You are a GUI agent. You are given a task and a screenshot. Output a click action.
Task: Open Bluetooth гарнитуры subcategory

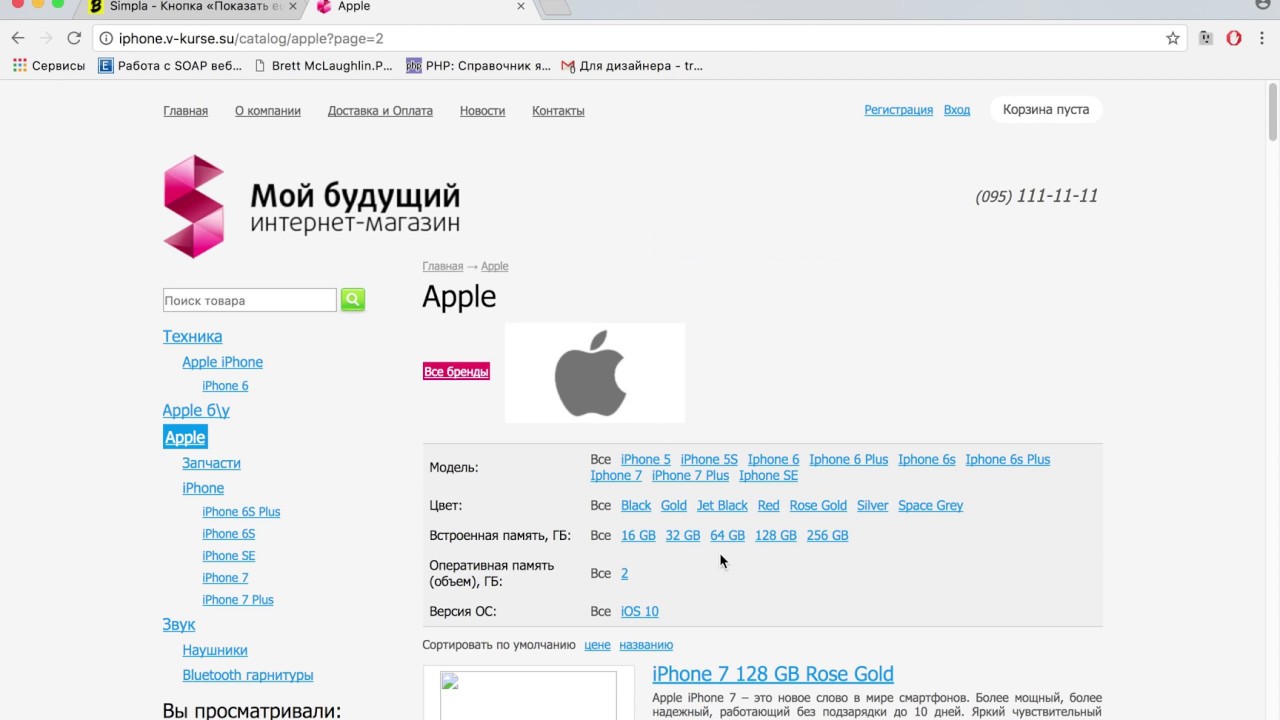coord(248,675)
